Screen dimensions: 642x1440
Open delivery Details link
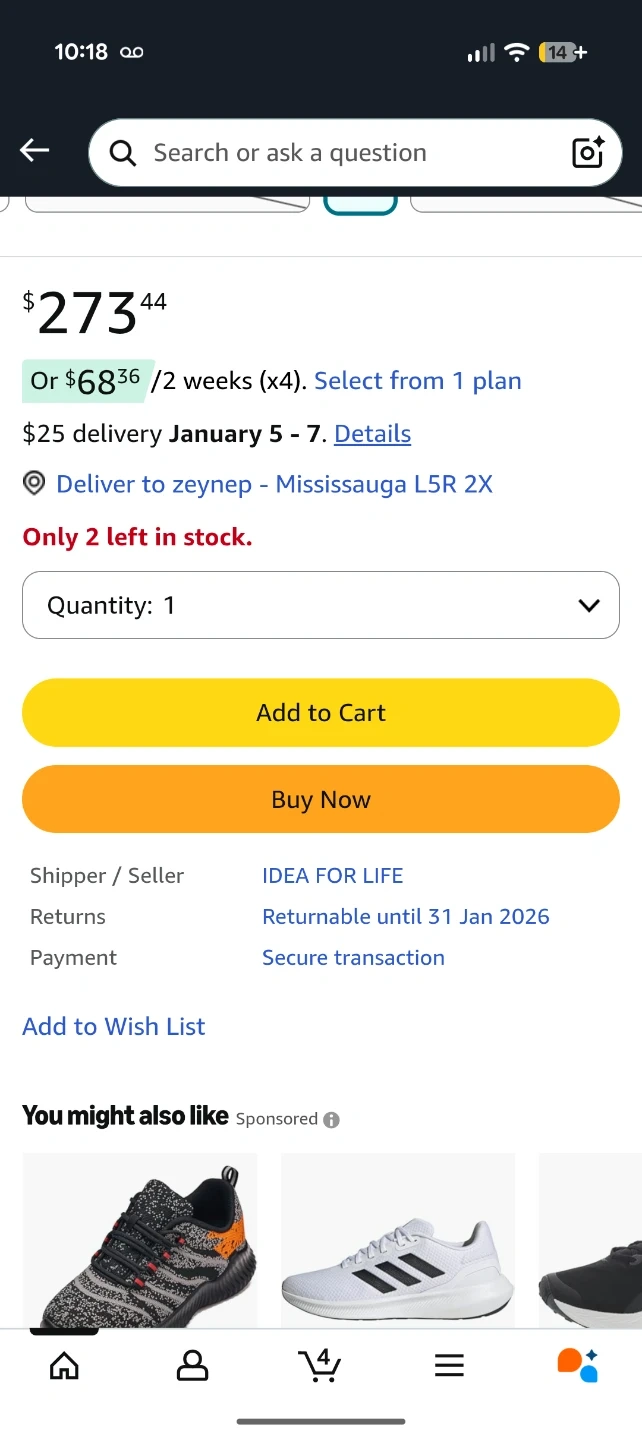tap(372, 434)
